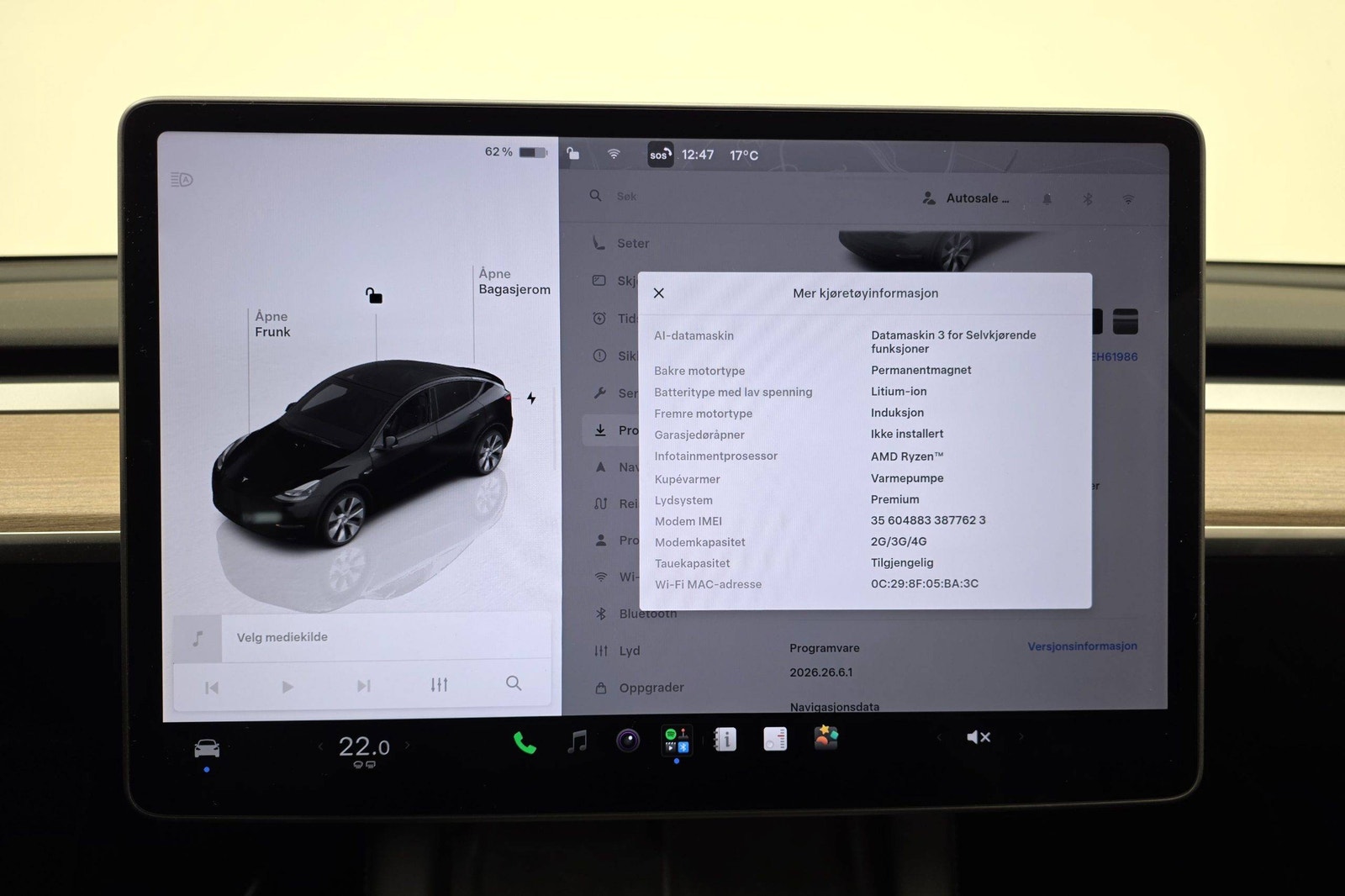Tap Åpne Bagasjerom to open trunk
Screen dimensions: 1345x896
pos(514,282)
